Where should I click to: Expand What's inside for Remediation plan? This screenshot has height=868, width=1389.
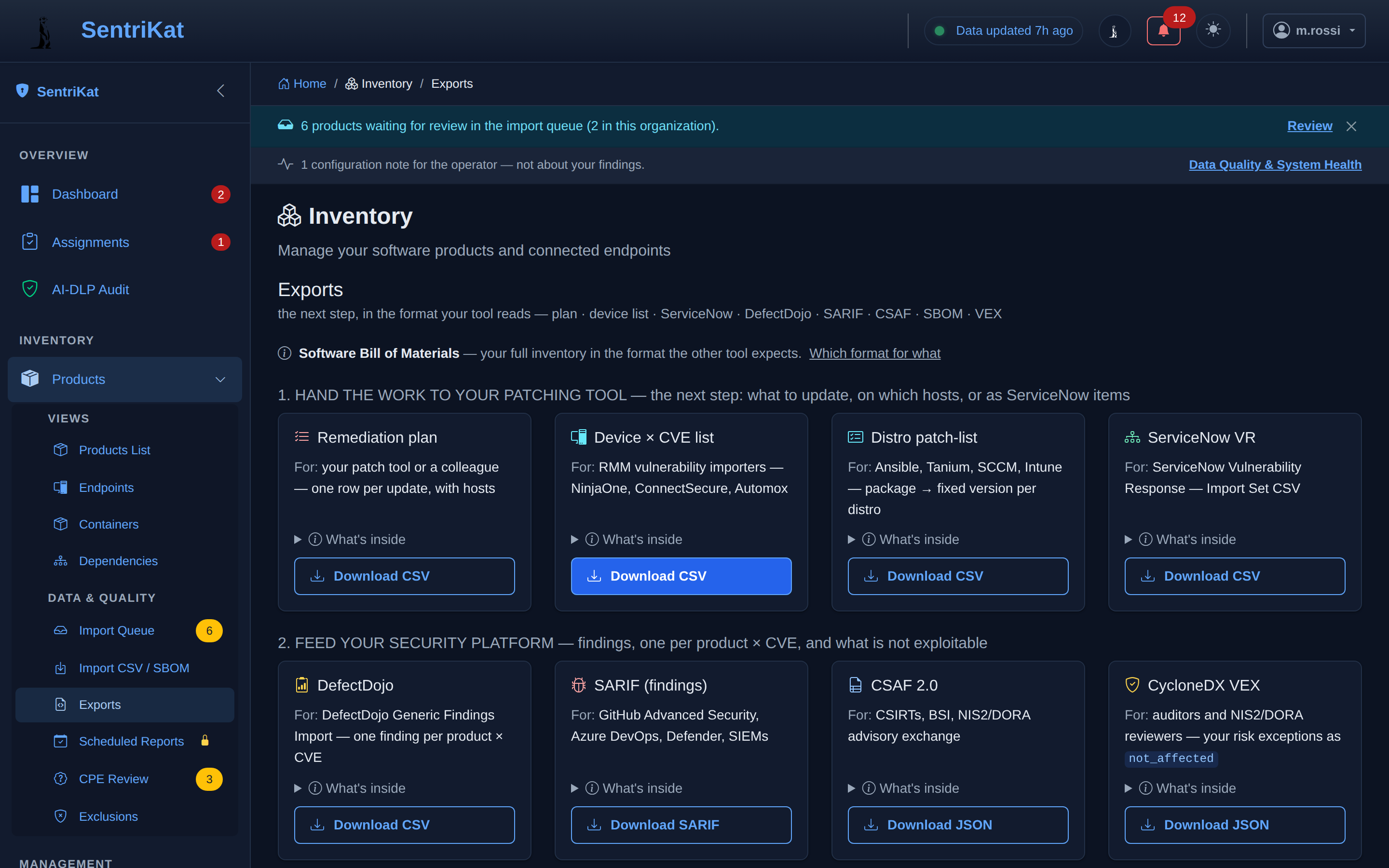point(350,540)
